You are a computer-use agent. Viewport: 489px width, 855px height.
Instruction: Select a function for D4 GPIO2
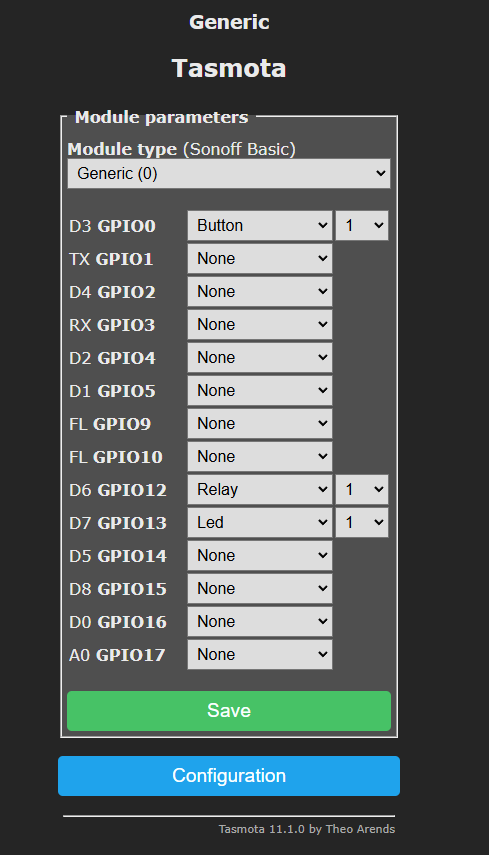point(260,292)
